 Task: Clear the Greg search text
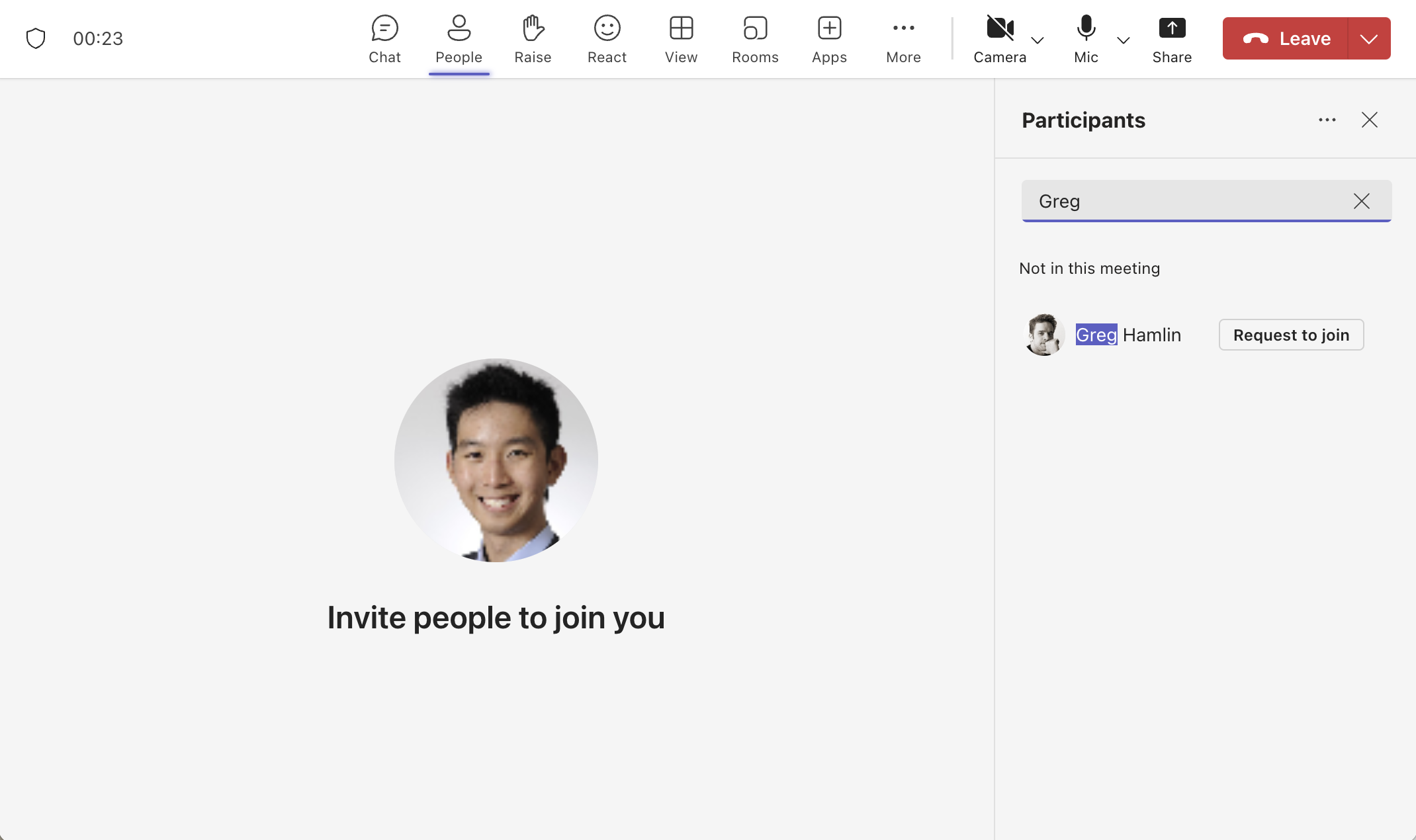point(1361,201)
